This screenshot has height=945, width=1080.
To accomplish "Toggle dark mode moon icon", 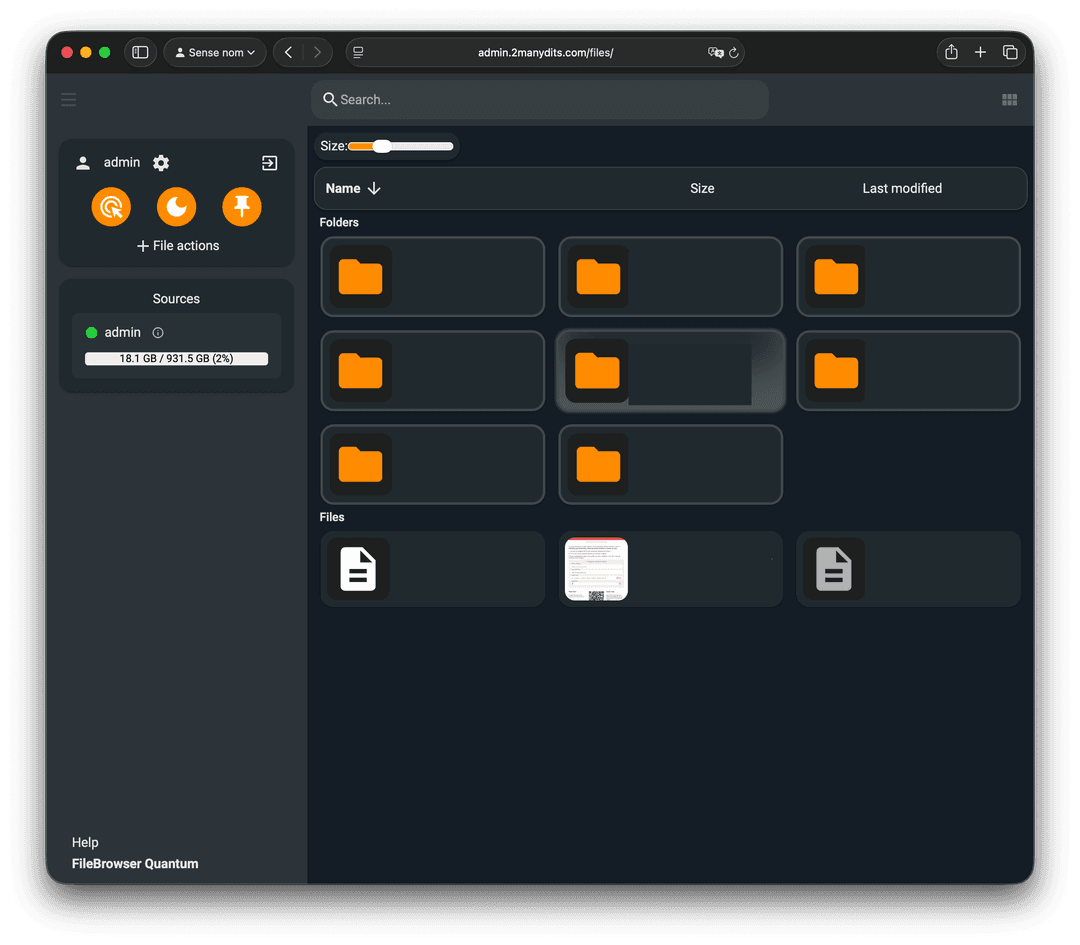I will tap(177, 207).
